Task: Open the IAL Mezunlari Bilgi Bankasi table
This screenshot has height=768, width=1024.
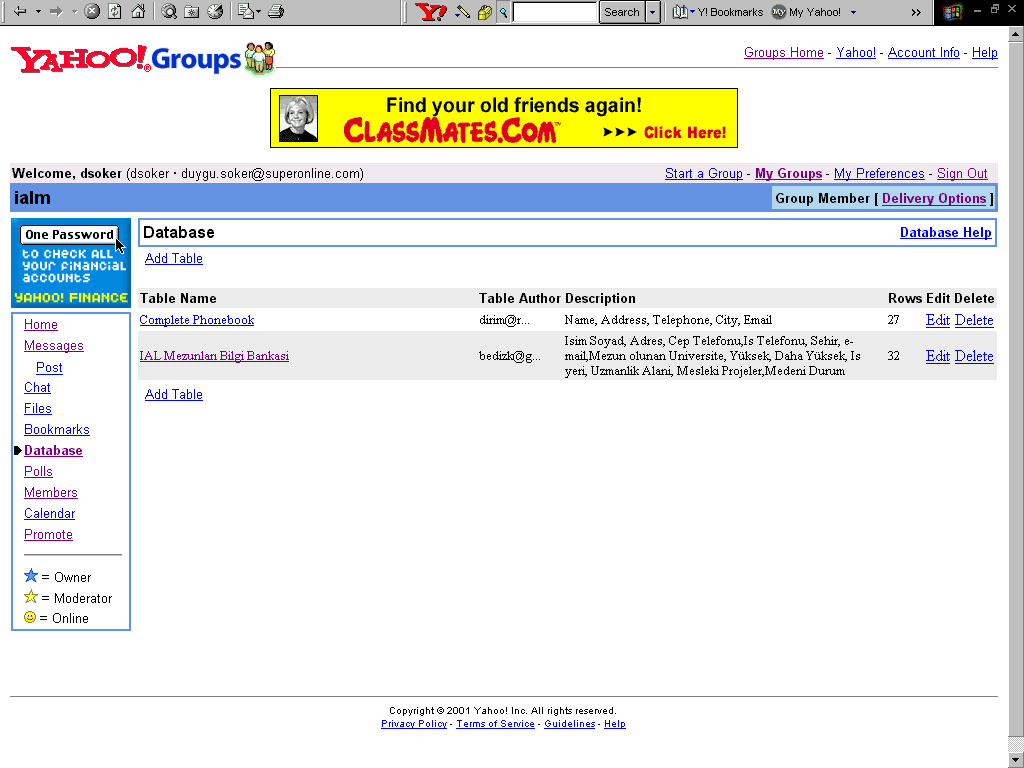Action: [x=214, y=356]
